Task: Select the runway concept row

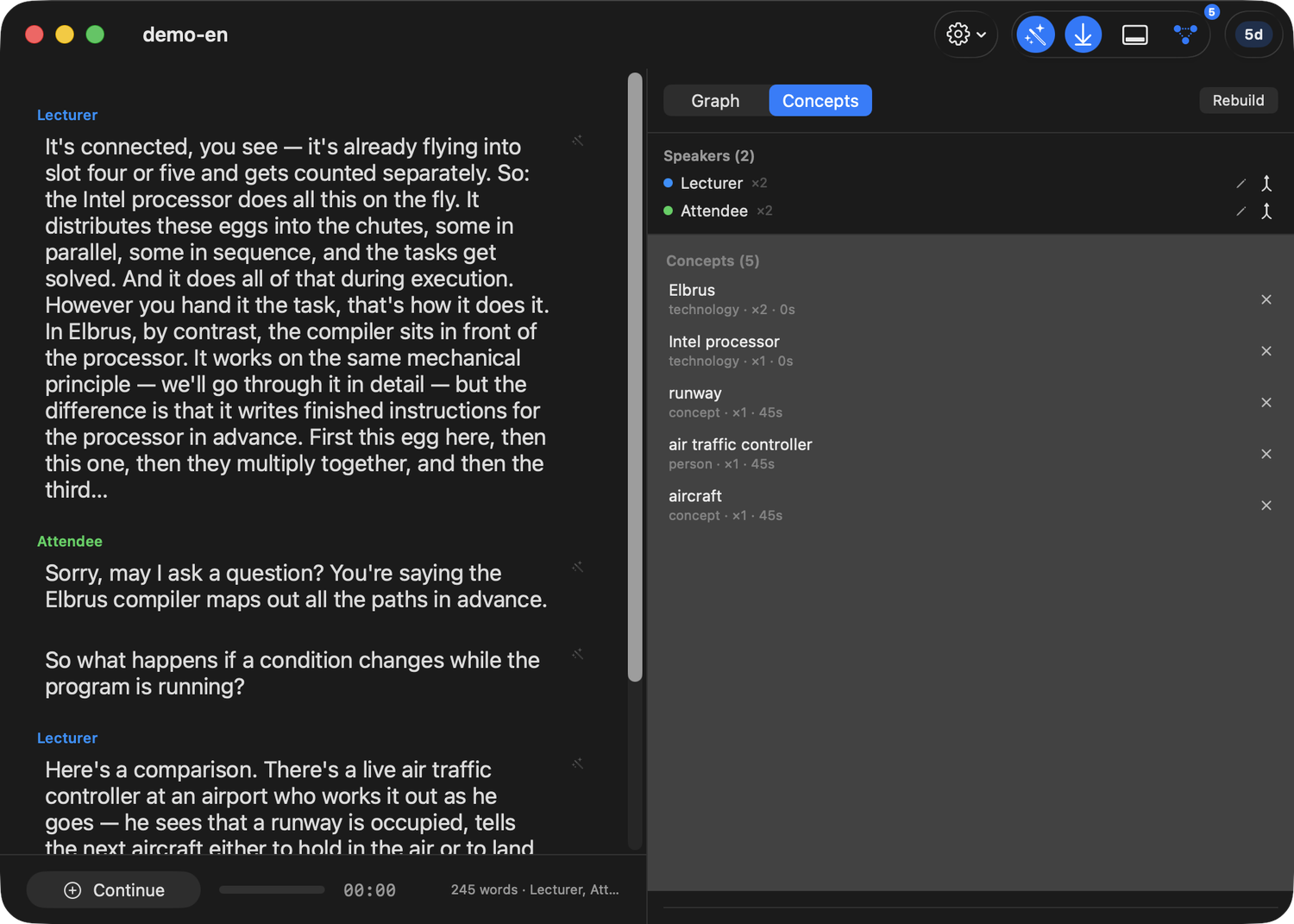Action: click(x=970, y=402)
